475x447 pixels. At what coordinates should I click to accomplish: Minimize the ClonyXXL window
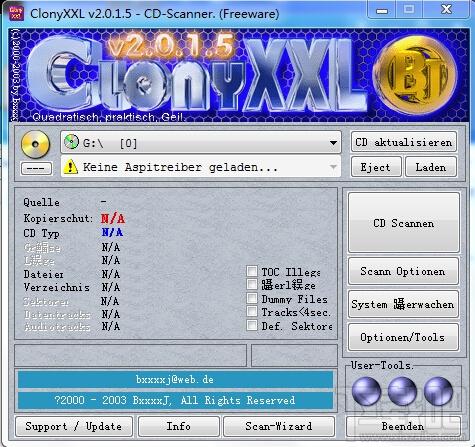[x=382, y=11]
